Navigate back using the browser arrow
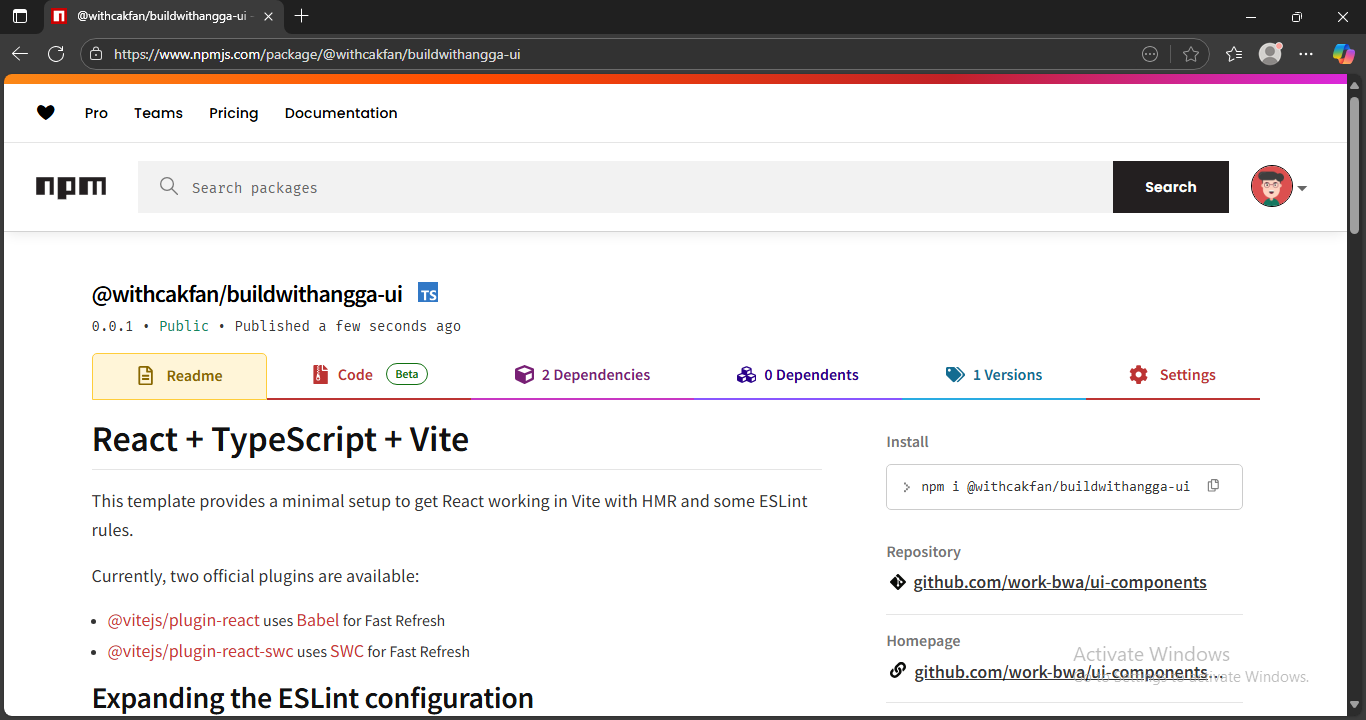1366x720 pixels. pyautogui.click(x=20, y=54)
